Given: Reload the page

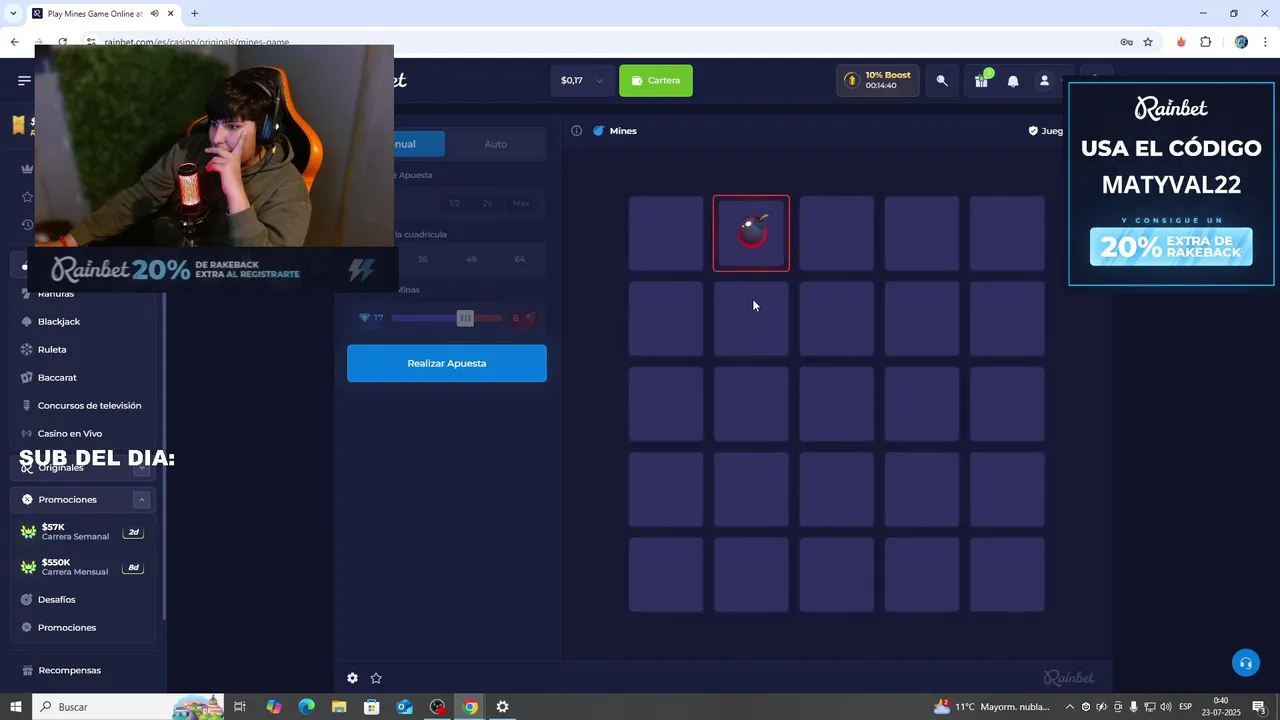Looking at the screenshot, I should click(62, 42).
